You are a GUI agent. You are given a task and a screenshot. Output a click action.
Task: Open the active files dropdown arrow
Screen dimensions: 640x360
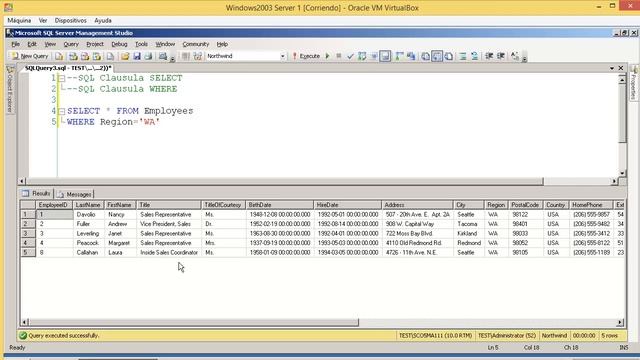[x=612, y=68]
